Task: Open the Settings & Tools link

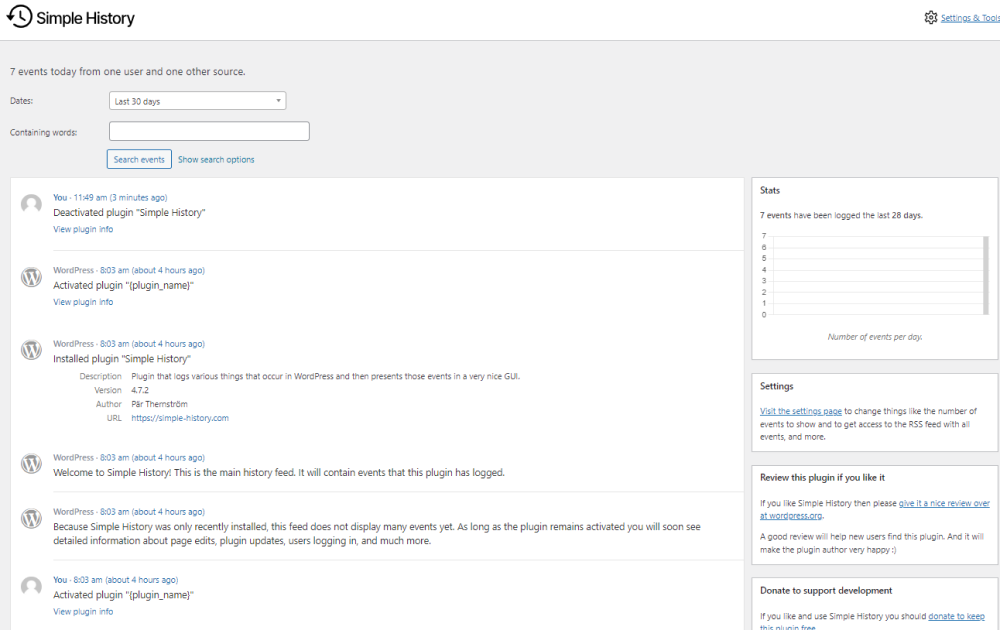Action: [970, 18]
